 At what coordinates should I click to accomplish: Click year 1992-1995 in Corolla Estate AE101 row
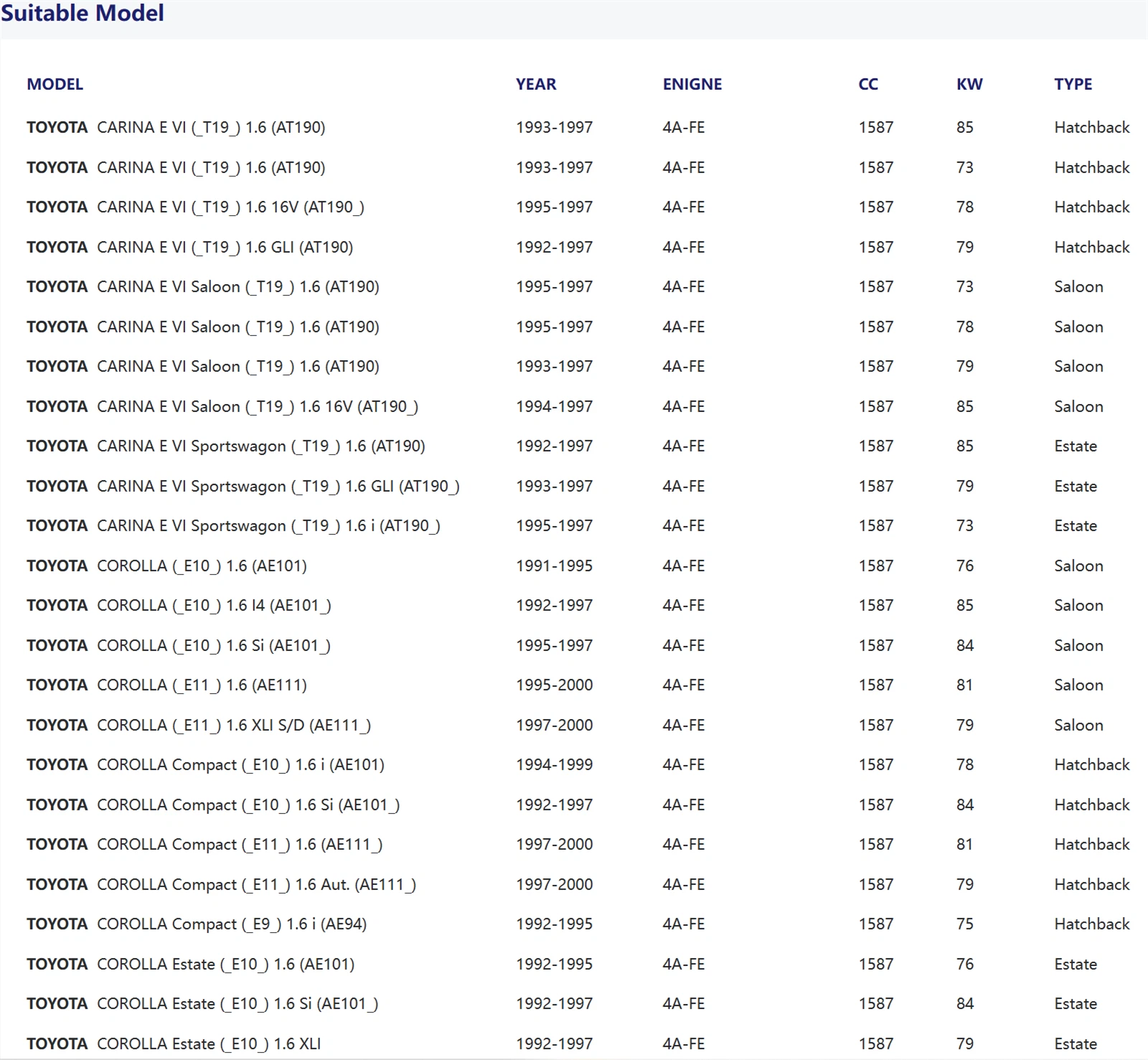pyautogui.click(x=555, y=964)
